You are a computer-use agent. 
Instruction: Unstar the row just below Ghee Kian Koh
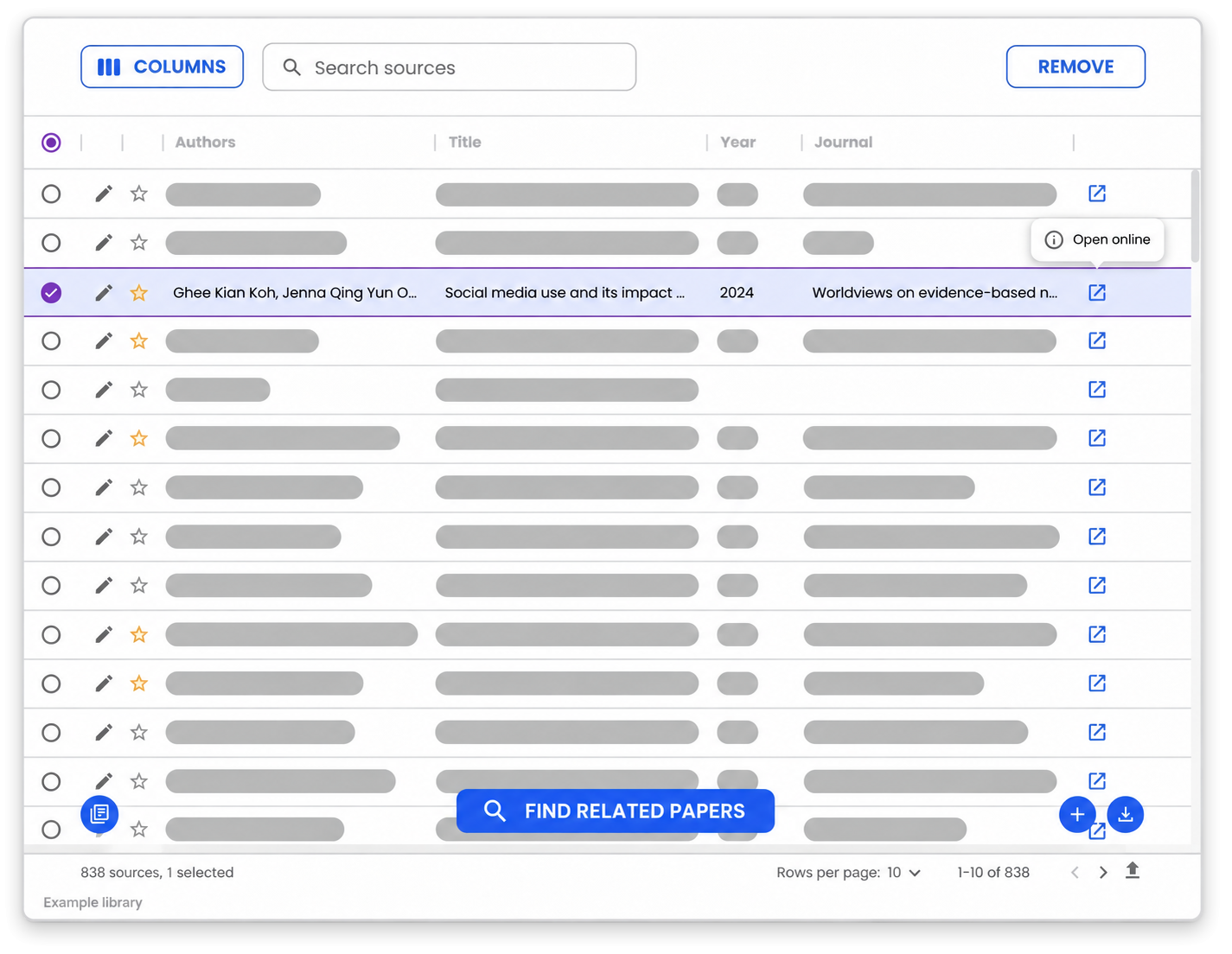(139, 340)
